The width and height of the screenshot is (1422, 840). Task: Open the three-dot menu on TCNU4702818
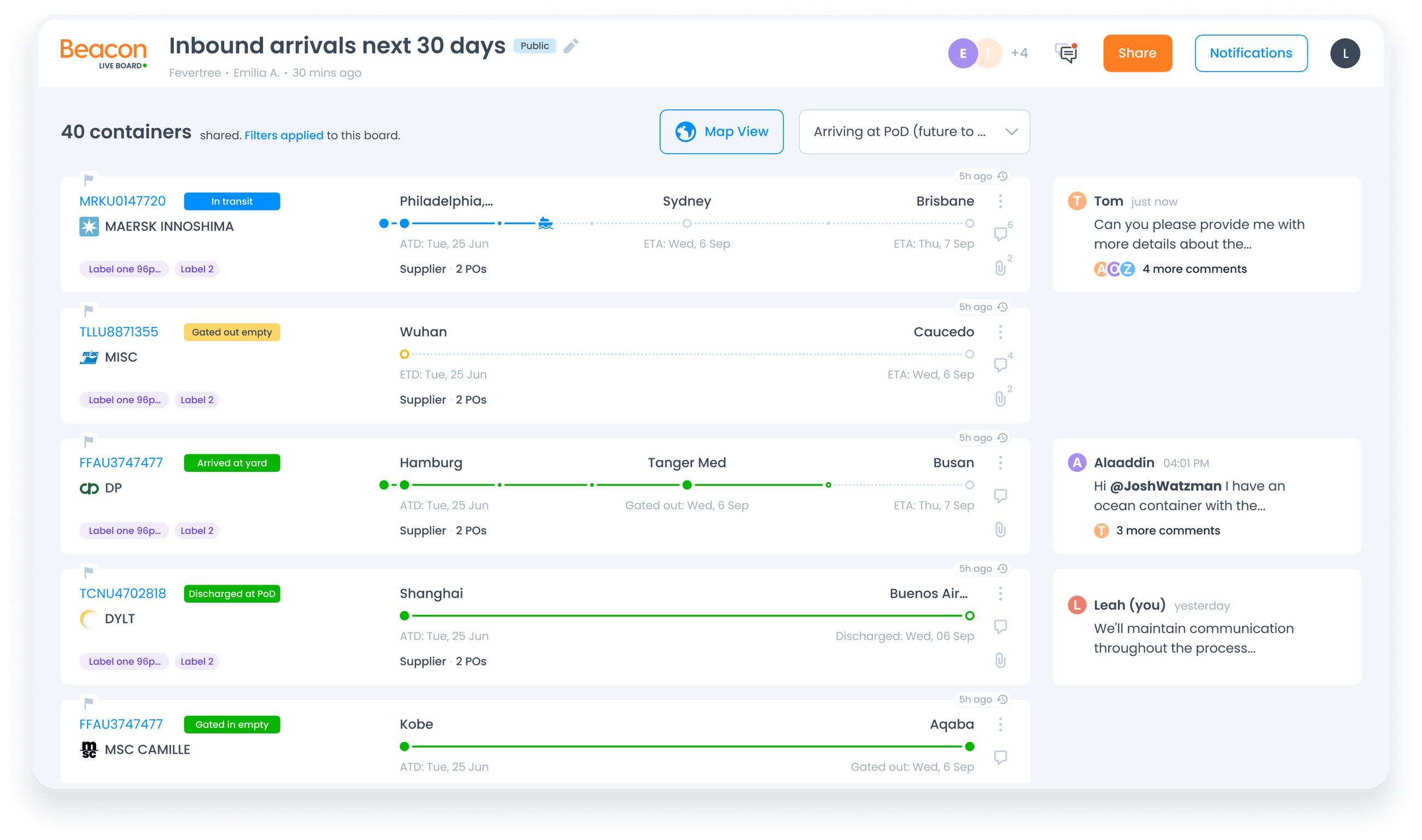coord(1000,594)
